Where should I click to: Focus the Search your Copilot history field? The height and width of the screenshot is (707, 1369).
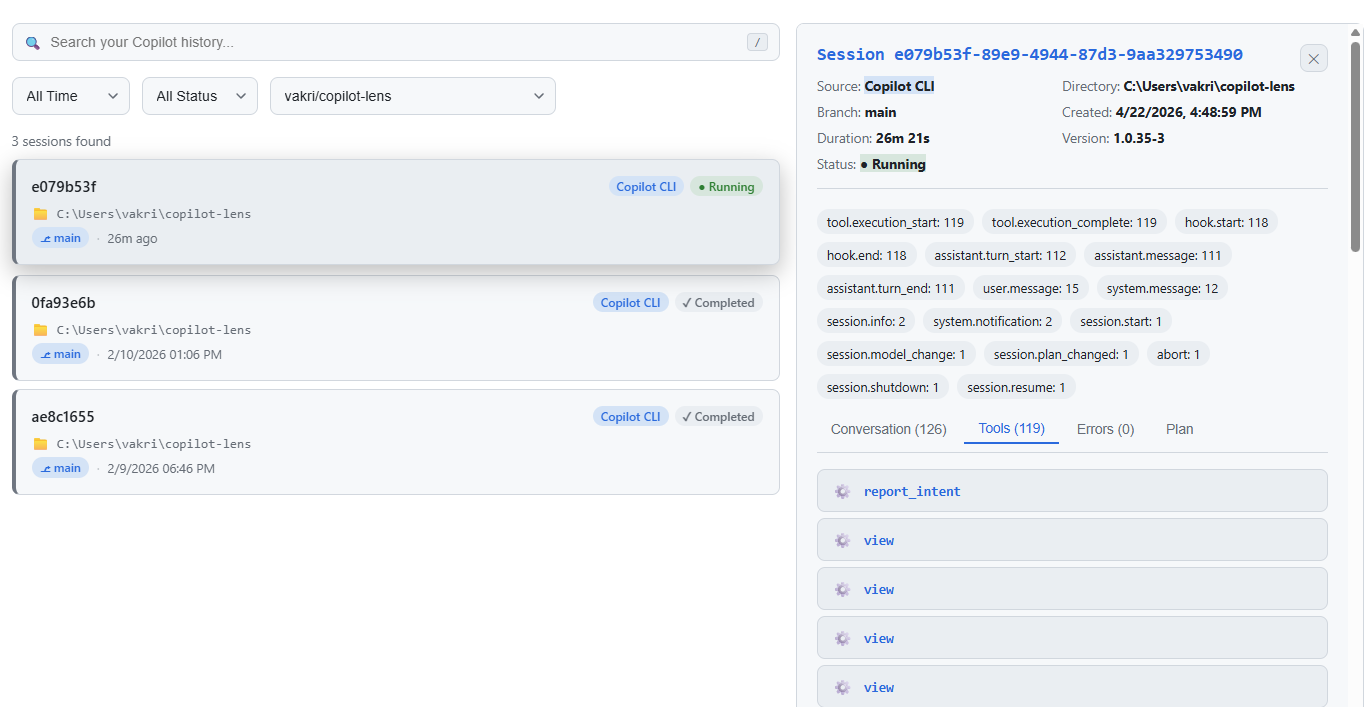(x=396, y=42)
